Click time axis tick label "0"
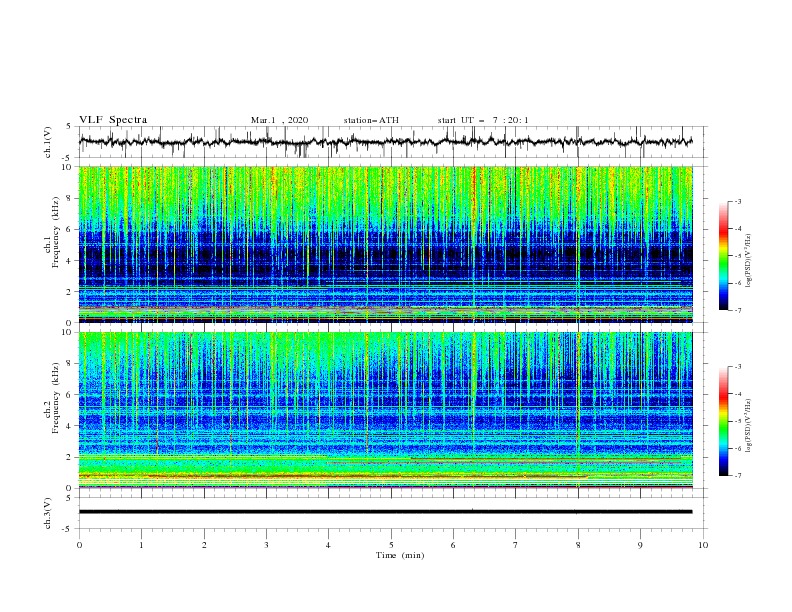This screenshot has height=612, width=792. point(79,545)
